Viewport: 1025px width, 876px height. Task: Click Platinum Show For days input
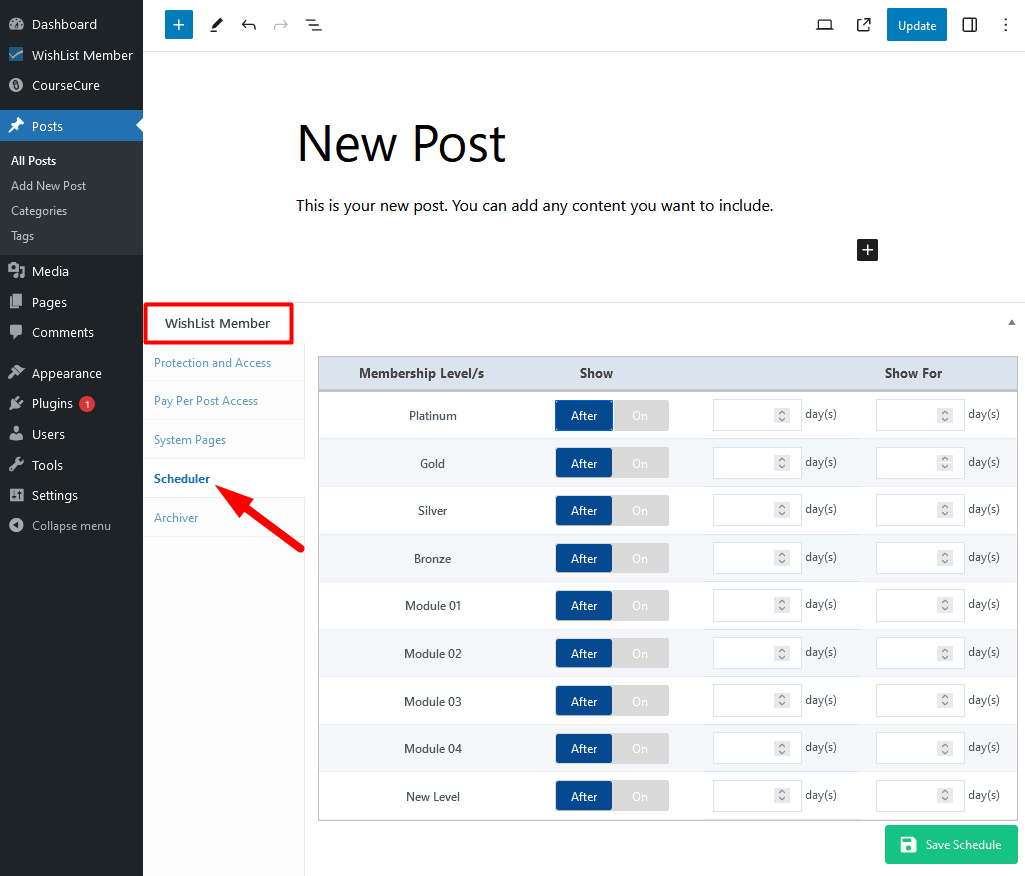(x=920, y=415)
